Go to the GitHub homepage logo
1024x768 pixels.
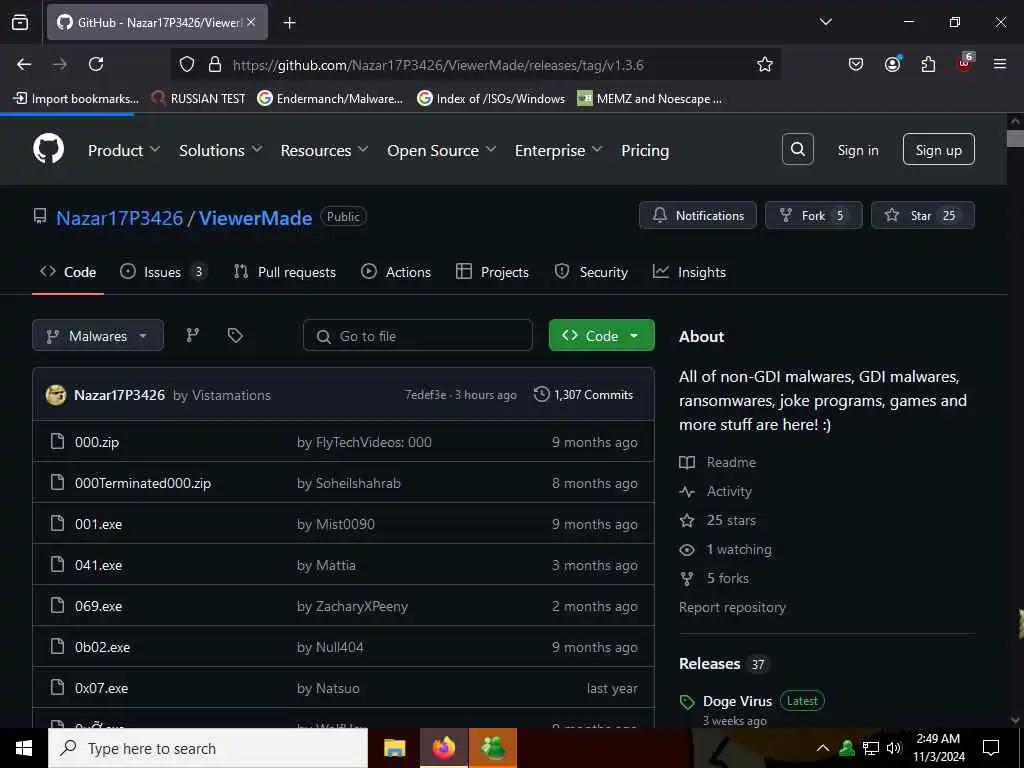pyautogui.click(x=48, y=149)
